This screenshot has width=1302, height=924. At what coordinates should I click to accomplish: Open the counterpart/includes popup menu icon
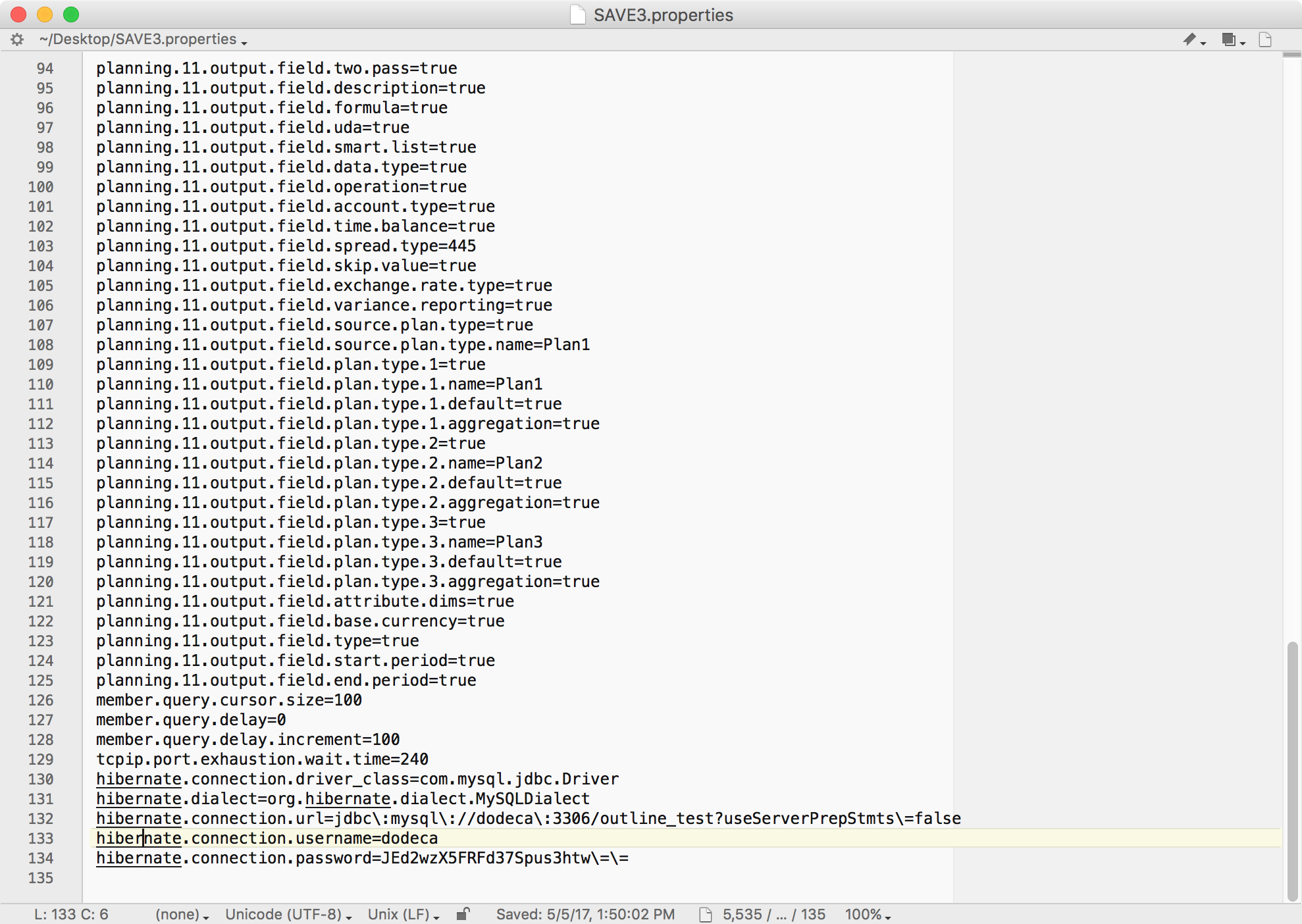coord(1233,39)
